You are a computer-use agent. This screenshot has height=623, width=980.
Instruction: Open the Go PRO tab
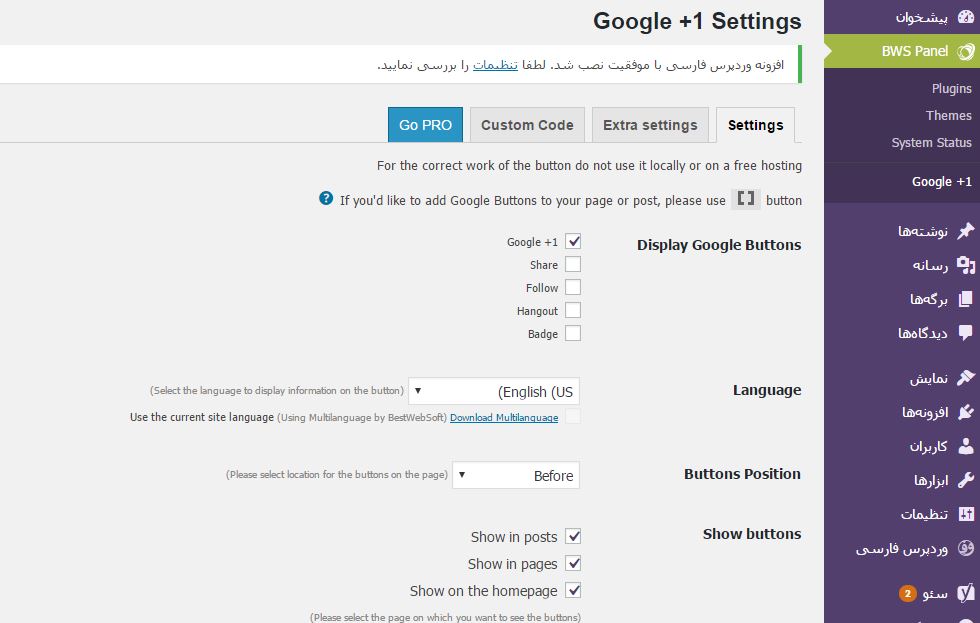pyautogui.click(x=425, y=125)
